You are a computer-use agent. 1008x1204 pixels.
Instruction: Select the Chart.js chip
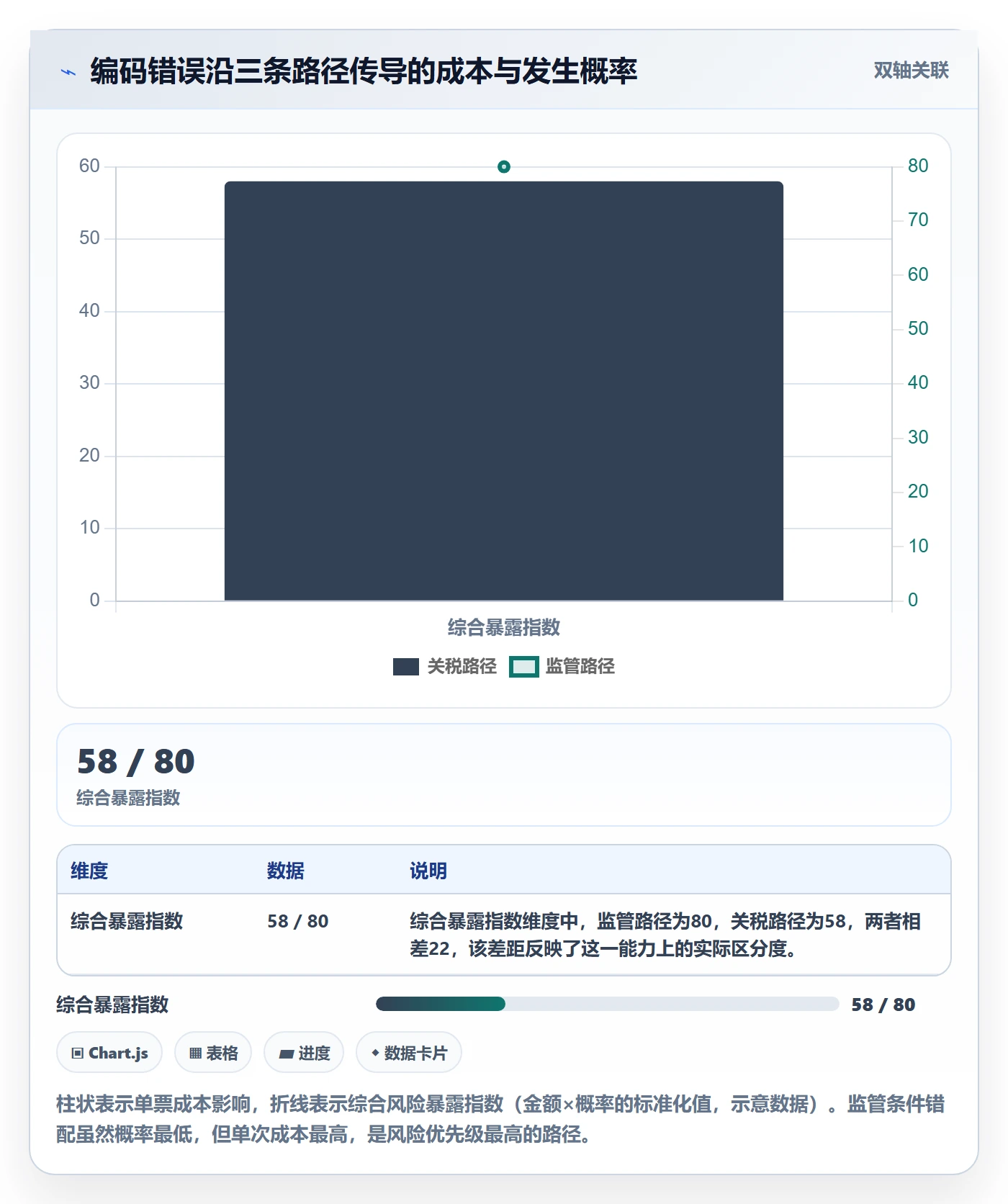click(x=109, y=1053)
